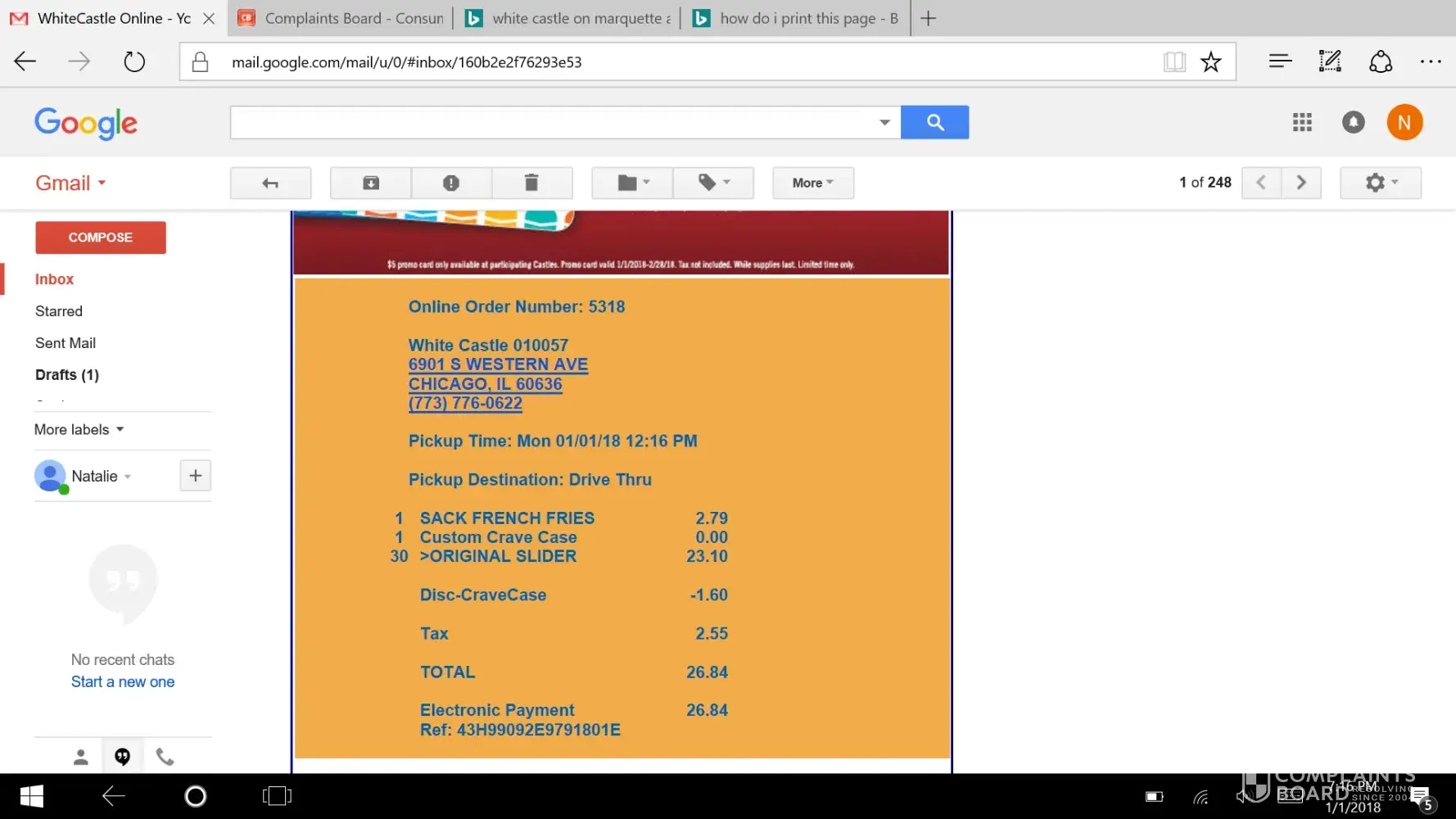Go to the newer conversation arrow
Viewport: 1456px width, 819px height.
tap(1262, 183)
